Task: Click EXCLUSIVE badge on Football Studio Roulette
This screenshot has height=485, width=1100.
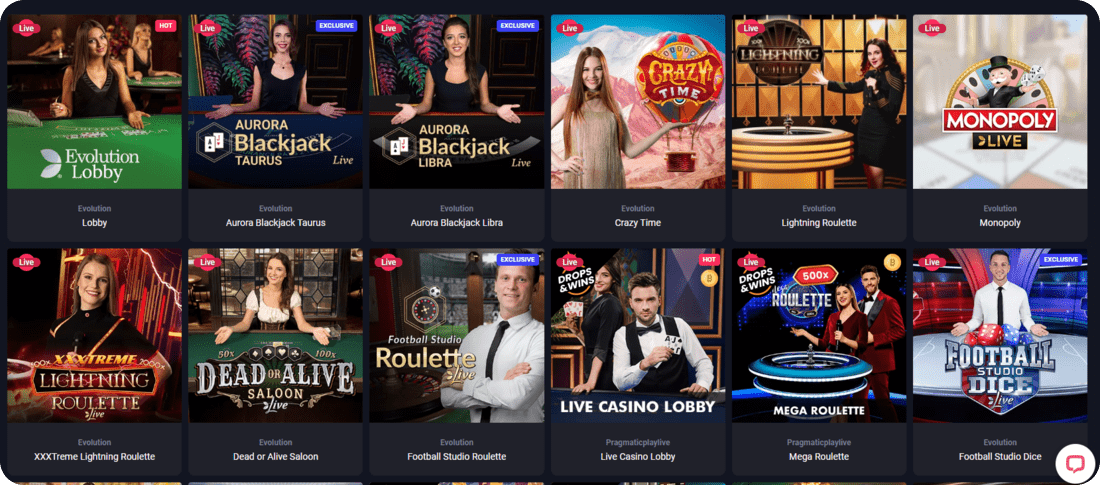Action: pyautogui.click(x=518, y=260)
